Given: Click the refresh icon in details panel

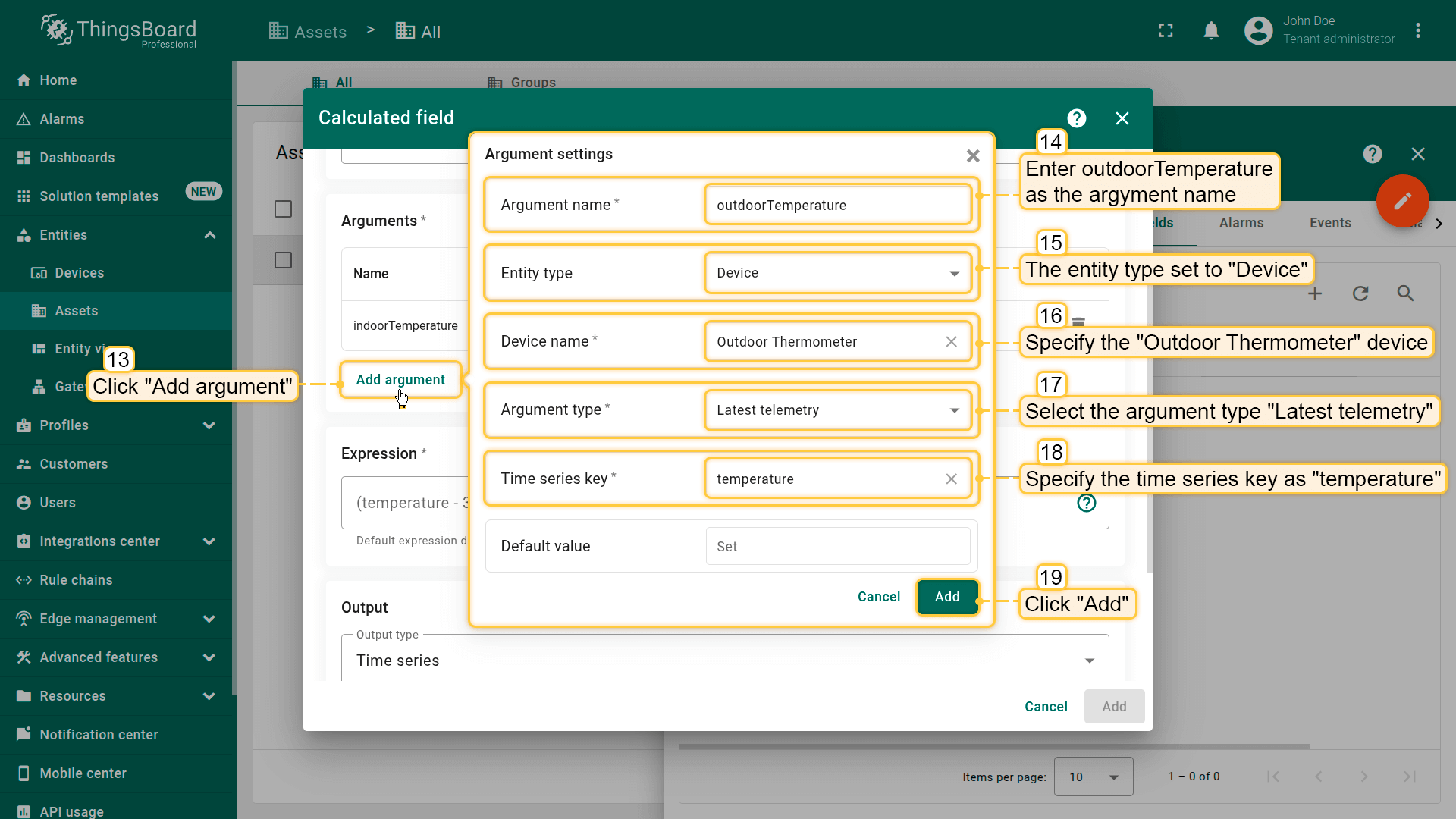Looking at the screenshot, I should 1360,293.
